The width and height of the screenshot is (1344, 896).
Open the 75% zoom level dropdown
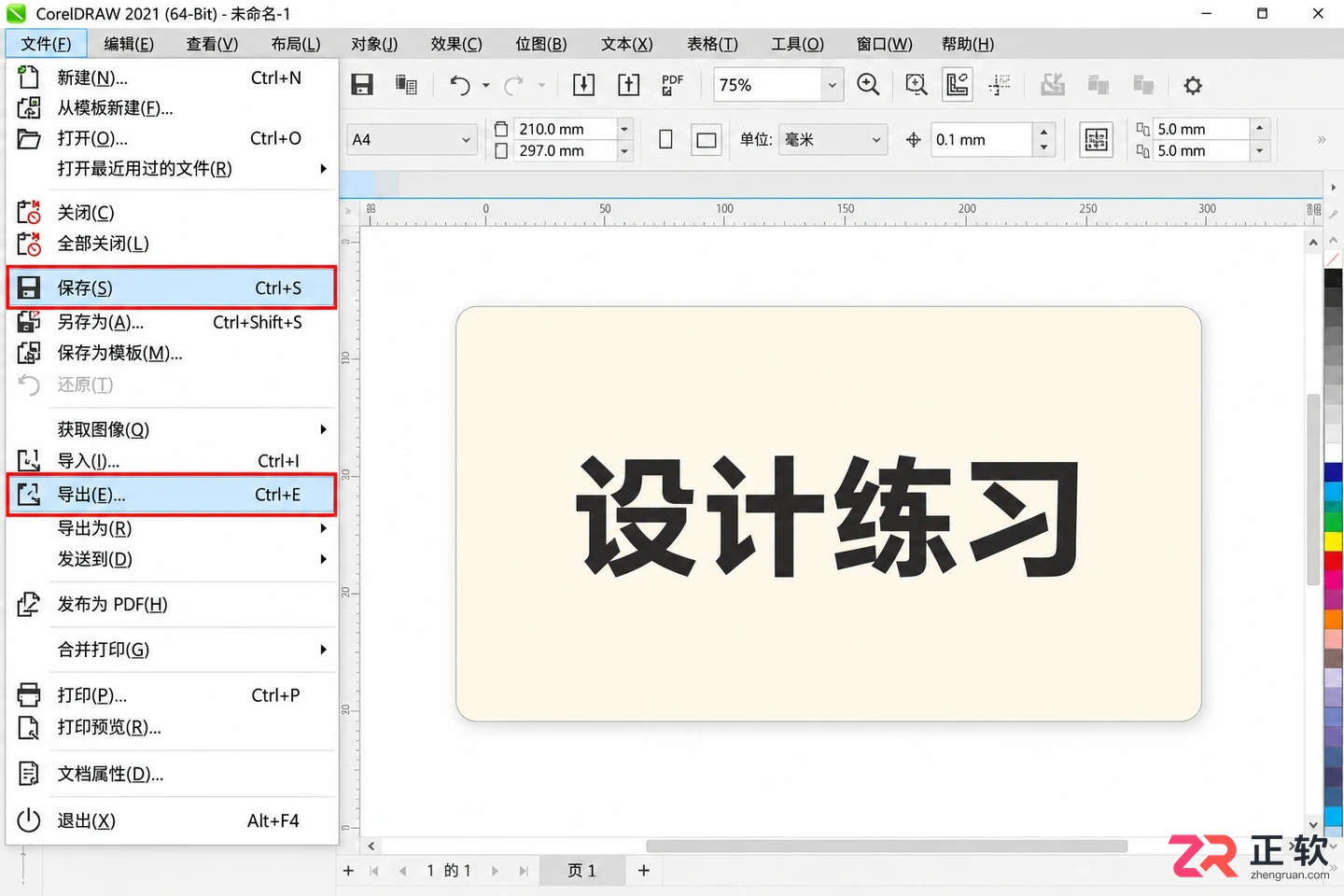click(832, 85)
